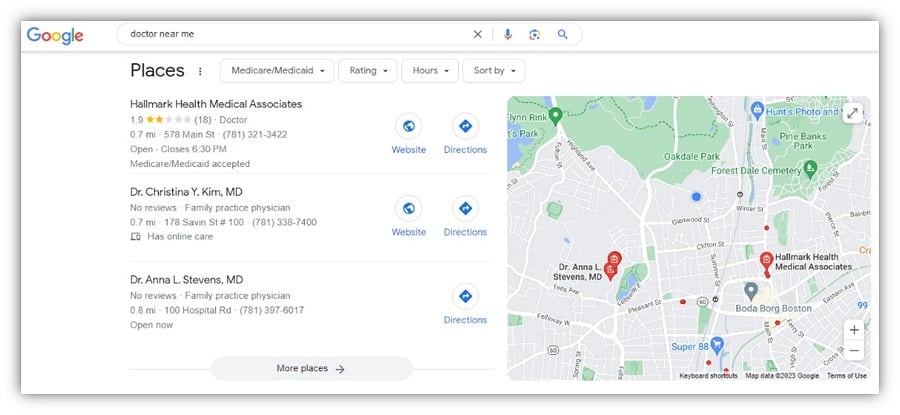Click the Google logo
Screen dimensions: 900x415
[x=55, y=36]
